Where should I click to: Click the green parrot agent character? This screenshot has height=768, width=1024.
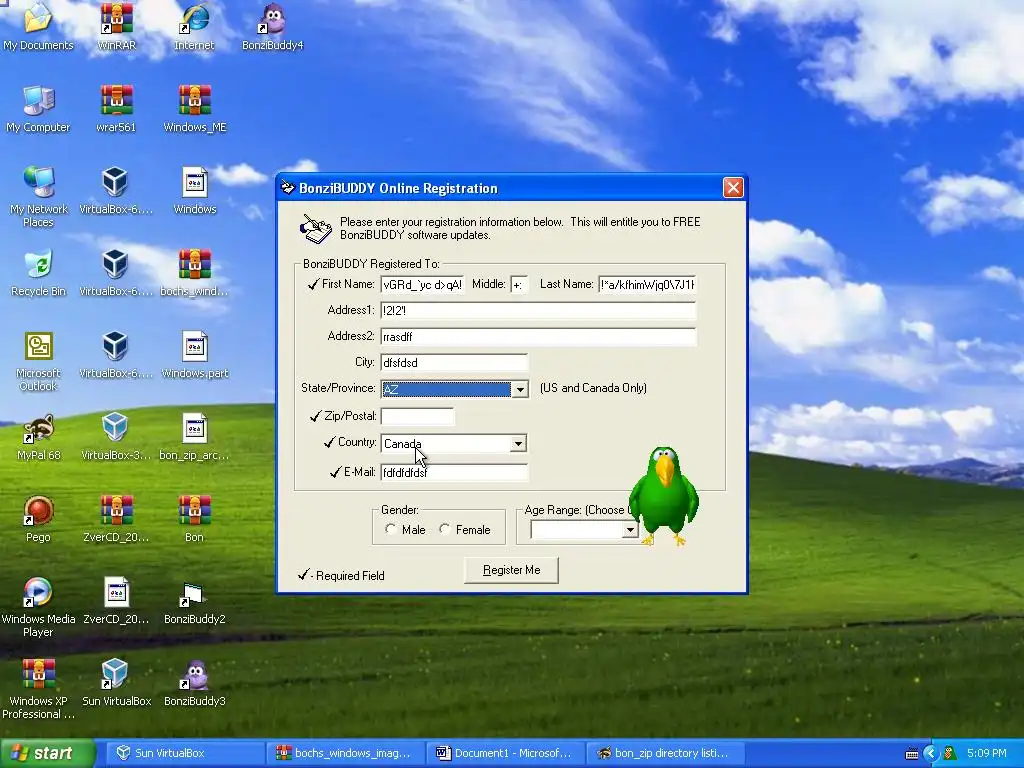[664, 496]
